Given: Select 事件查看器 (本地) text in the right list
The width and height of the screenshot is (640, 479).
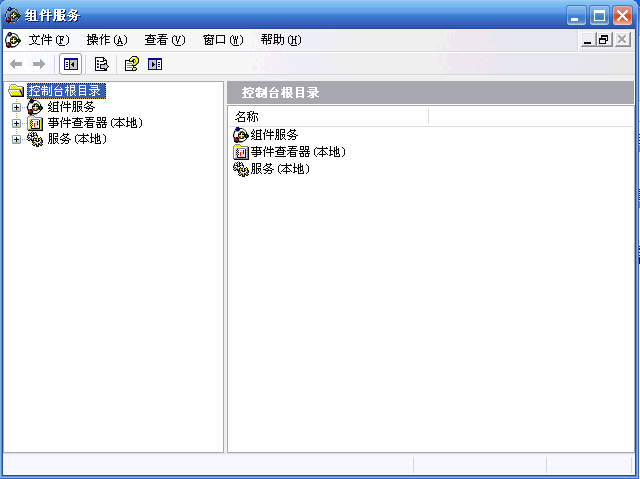Looking at the screenshot, I should [x=298, y=152].
